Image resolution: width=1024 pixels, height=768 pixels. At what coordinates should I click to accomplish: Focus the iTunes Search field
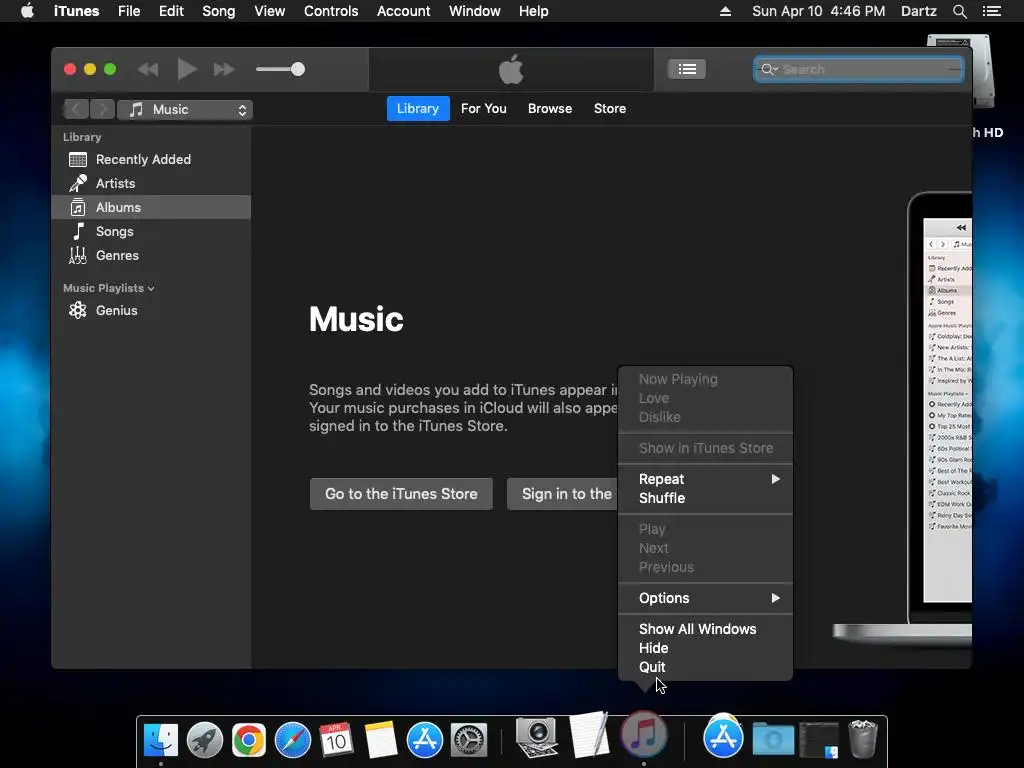[859, 69]
